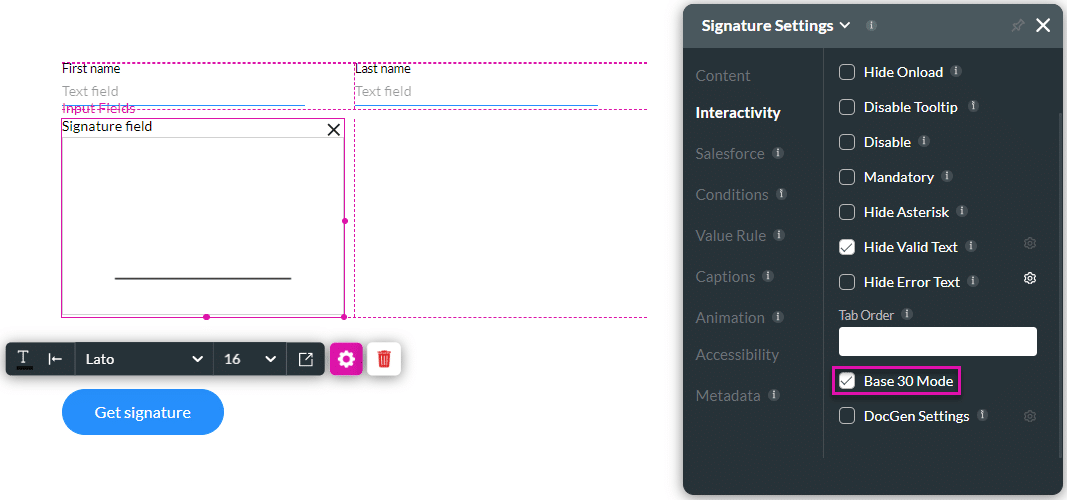The width and height of the screenshot is (1067, 500).
Task: Enable the Hide Onload checkbox
Action: point(847,72)
